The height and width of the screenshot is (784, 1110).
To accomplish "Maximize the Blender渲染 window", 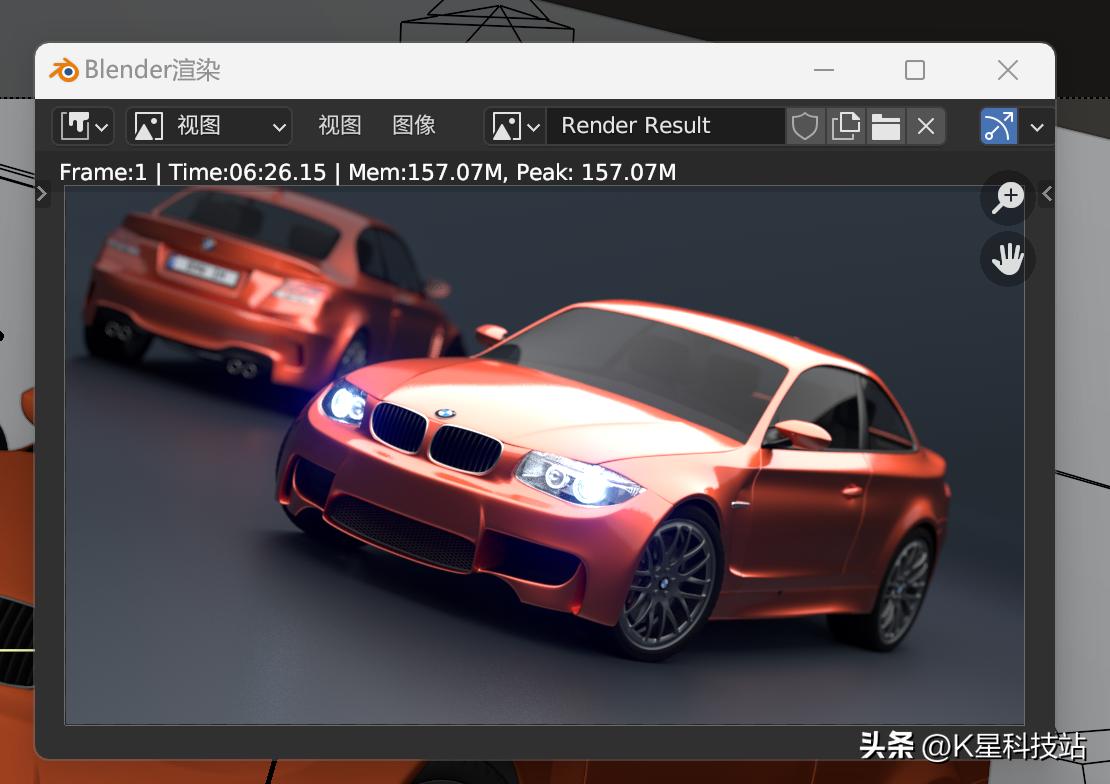I will [915, 70].
